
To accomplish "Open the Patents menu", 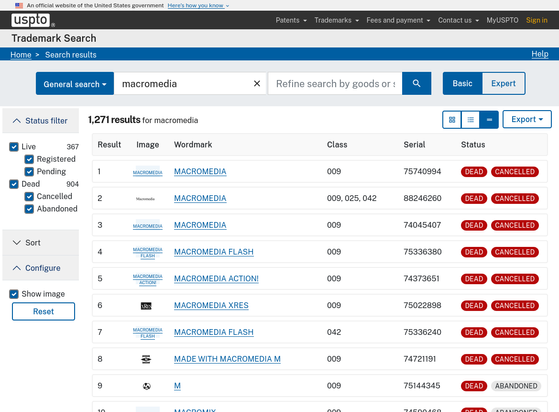I will (291, 20).
